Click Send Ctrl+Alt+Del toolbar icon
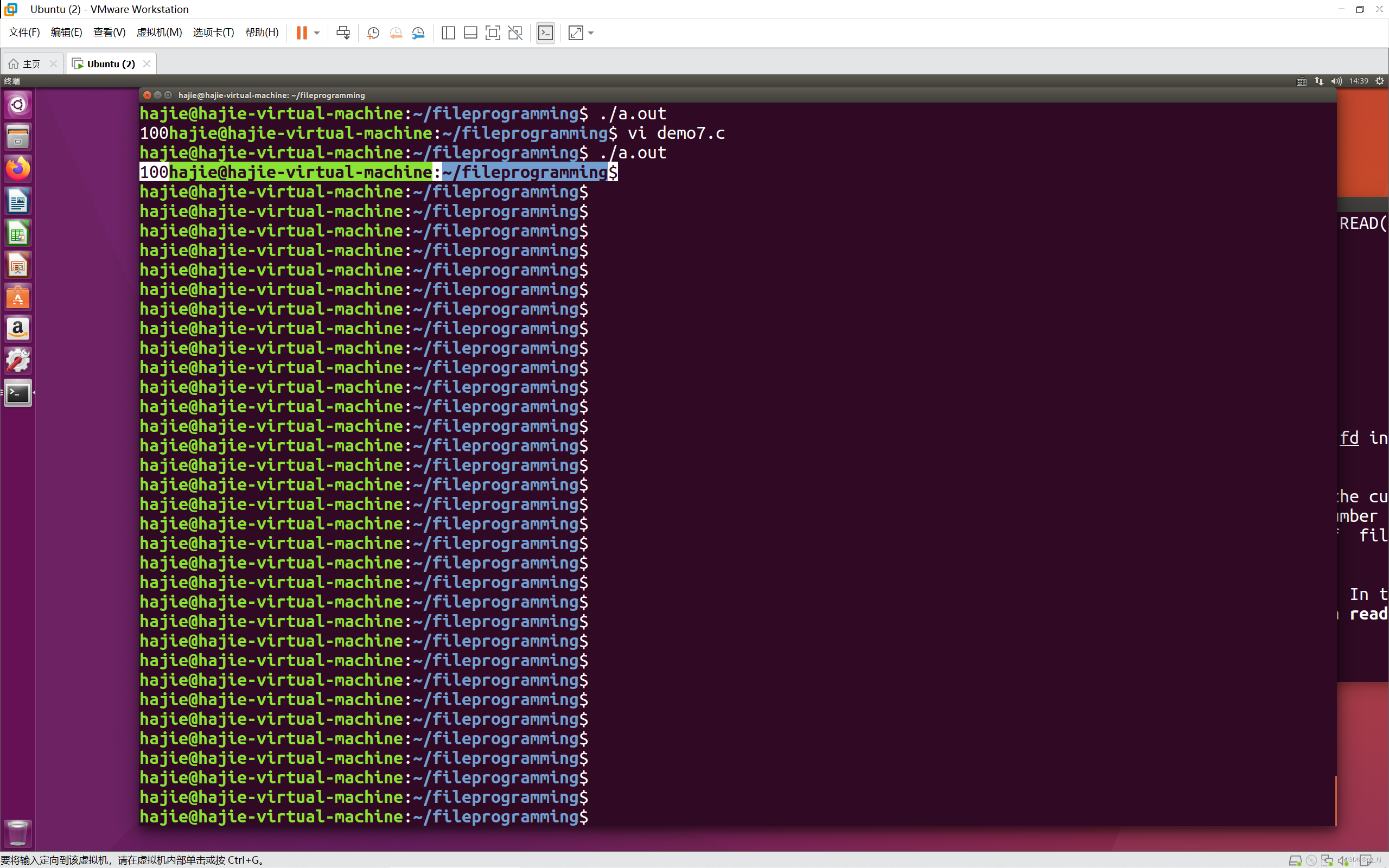 343,33
